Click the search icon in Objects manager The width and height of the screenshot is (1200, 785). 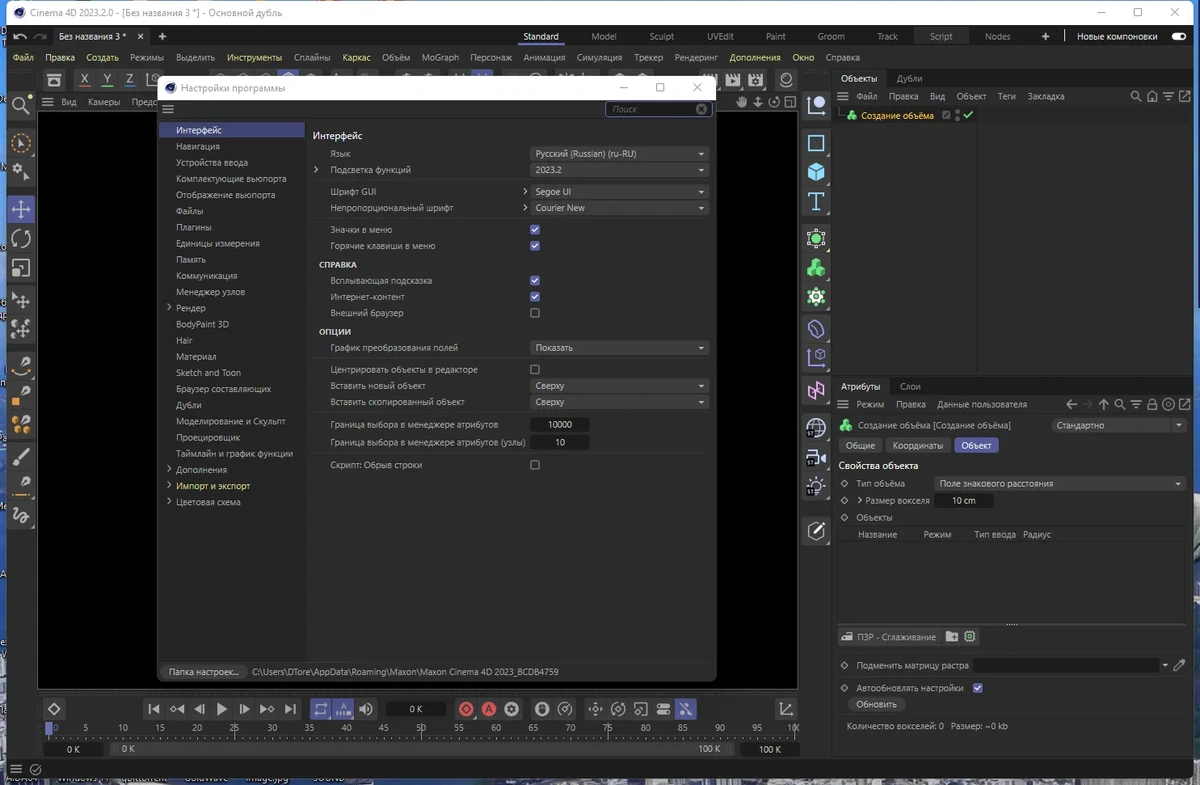pyautogui.click(x=1136, y=97)
